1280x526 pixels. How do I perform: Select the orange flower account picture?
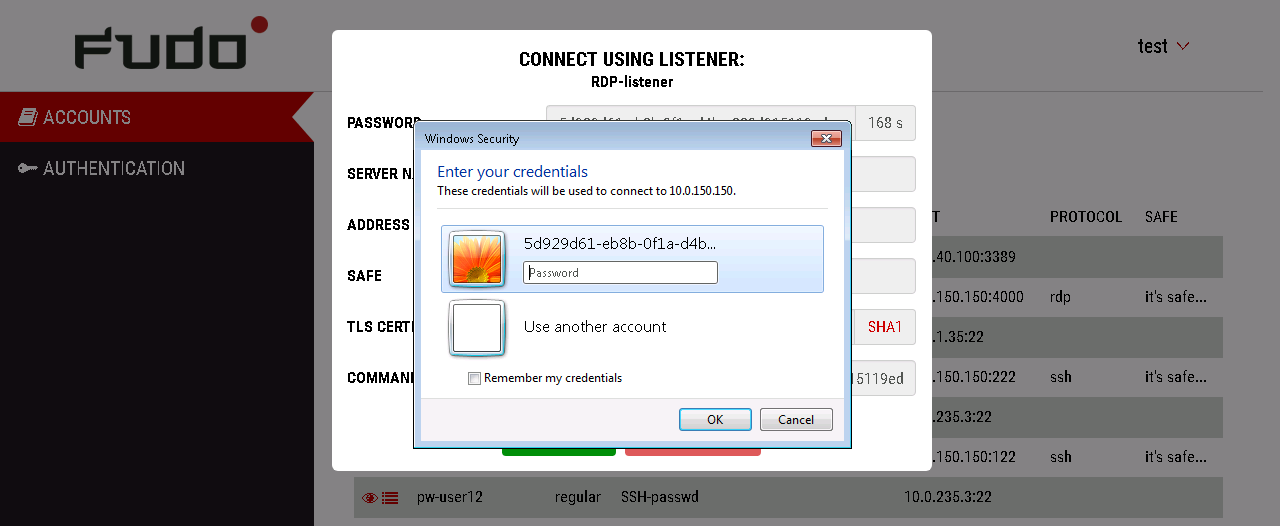[x=477, y=258]
